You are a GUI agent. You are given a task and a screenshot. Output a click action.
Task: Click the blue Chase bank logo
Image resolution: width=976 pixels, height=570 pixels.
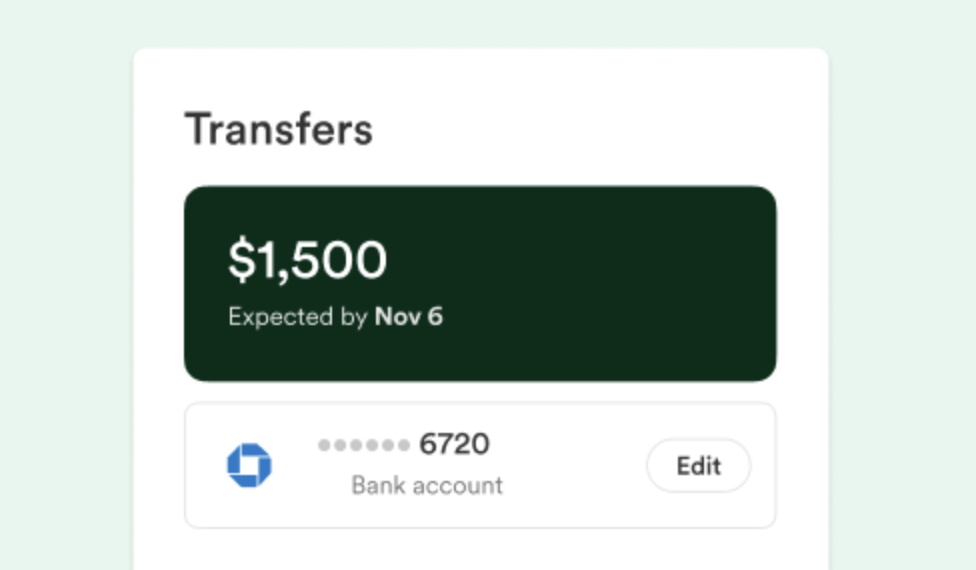pyautogui.click(x=249, y=465)
